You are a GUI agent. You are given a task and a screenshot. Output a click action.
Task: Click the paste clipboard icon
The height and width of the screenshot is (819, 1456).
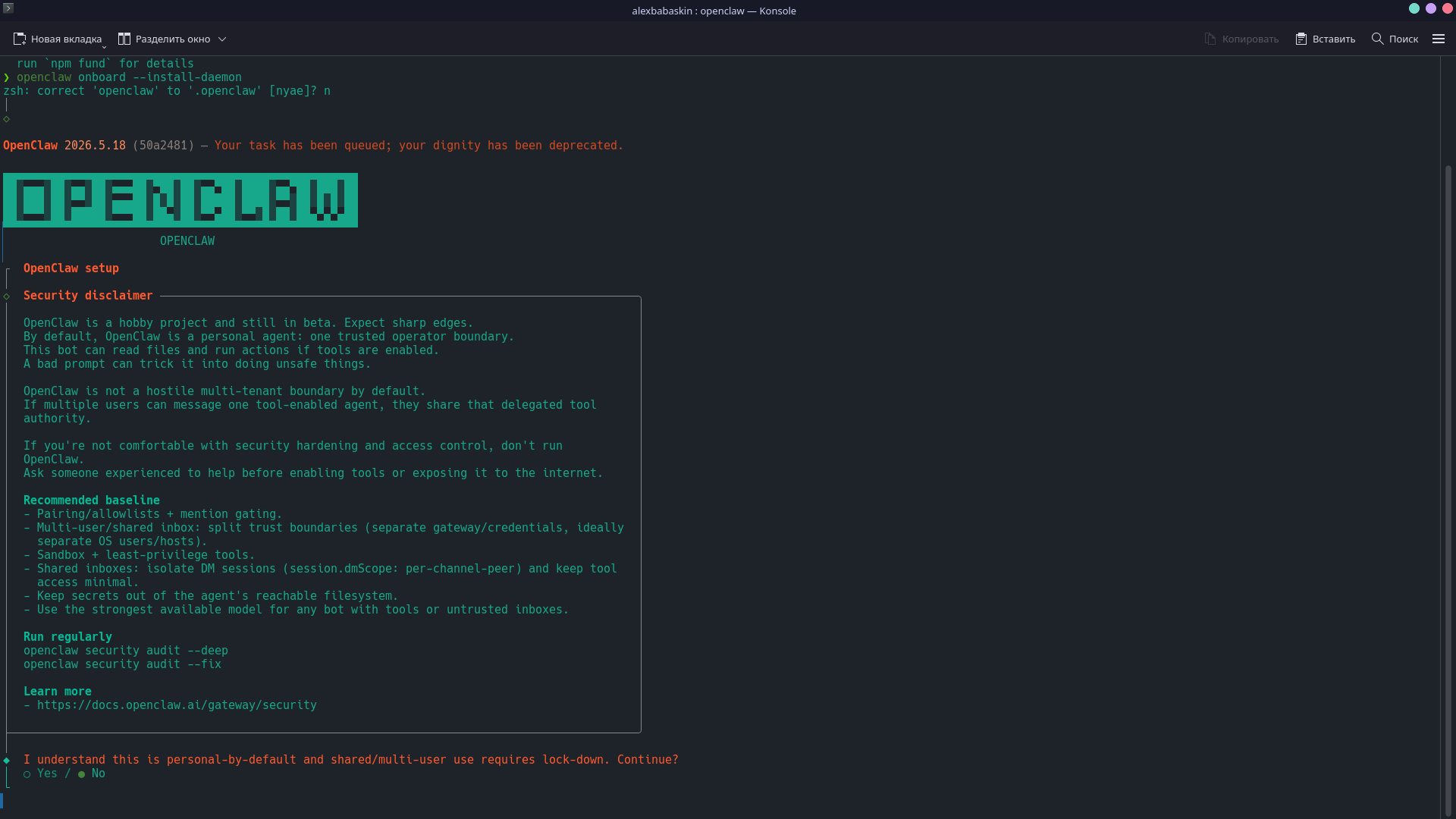point(1301,39)
